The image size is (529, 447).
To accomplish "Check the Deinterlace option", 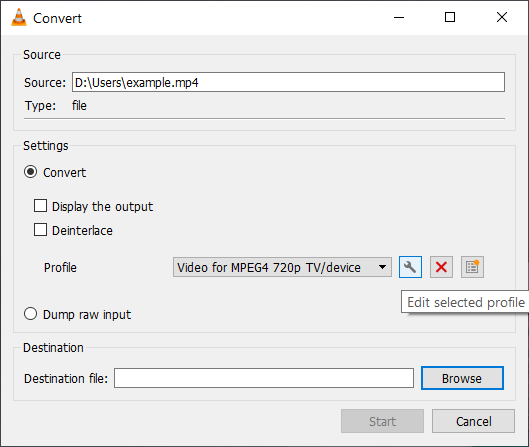I will pos(40,230).
